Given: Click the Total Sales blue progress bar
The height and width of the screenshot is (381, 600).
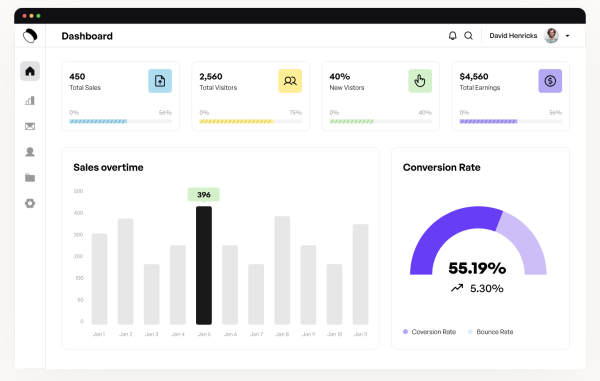Looking at the screenshot, I should coord(121,121).
